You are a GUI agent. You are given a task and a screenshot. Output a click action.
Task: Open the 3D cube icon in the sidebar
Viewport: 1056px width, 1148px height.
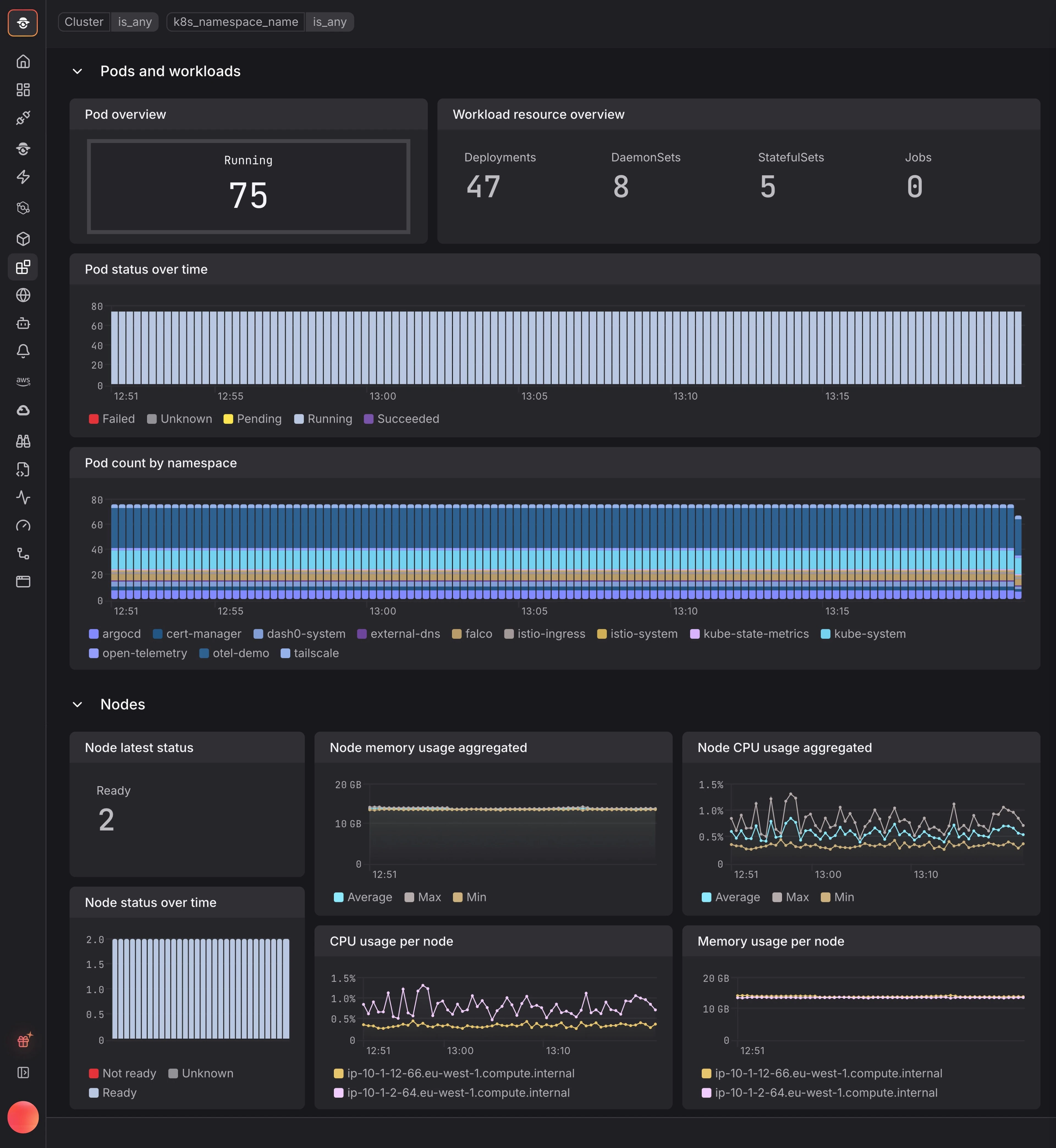click(x=23, y=238)
